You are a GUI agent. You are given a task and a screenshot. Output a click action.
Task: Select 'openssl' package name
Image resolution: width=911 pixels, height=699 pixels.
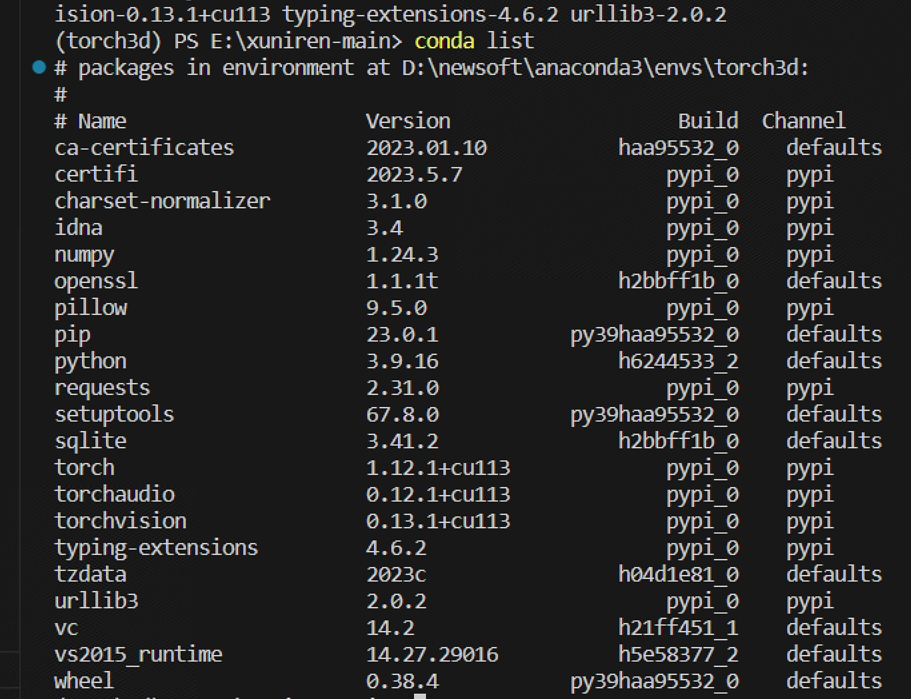click(x=96, y=281)
